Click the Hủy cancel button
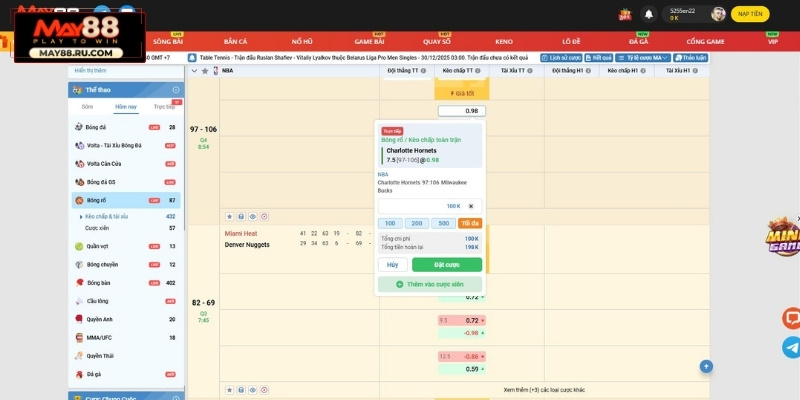 392,265
